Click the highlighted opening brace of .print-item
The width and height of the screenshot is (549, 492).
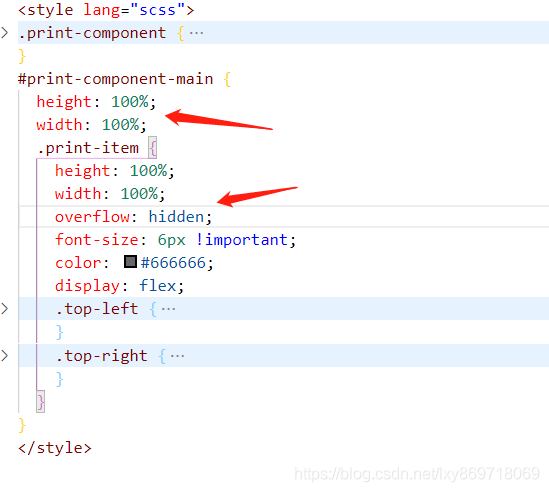point(153,148)
